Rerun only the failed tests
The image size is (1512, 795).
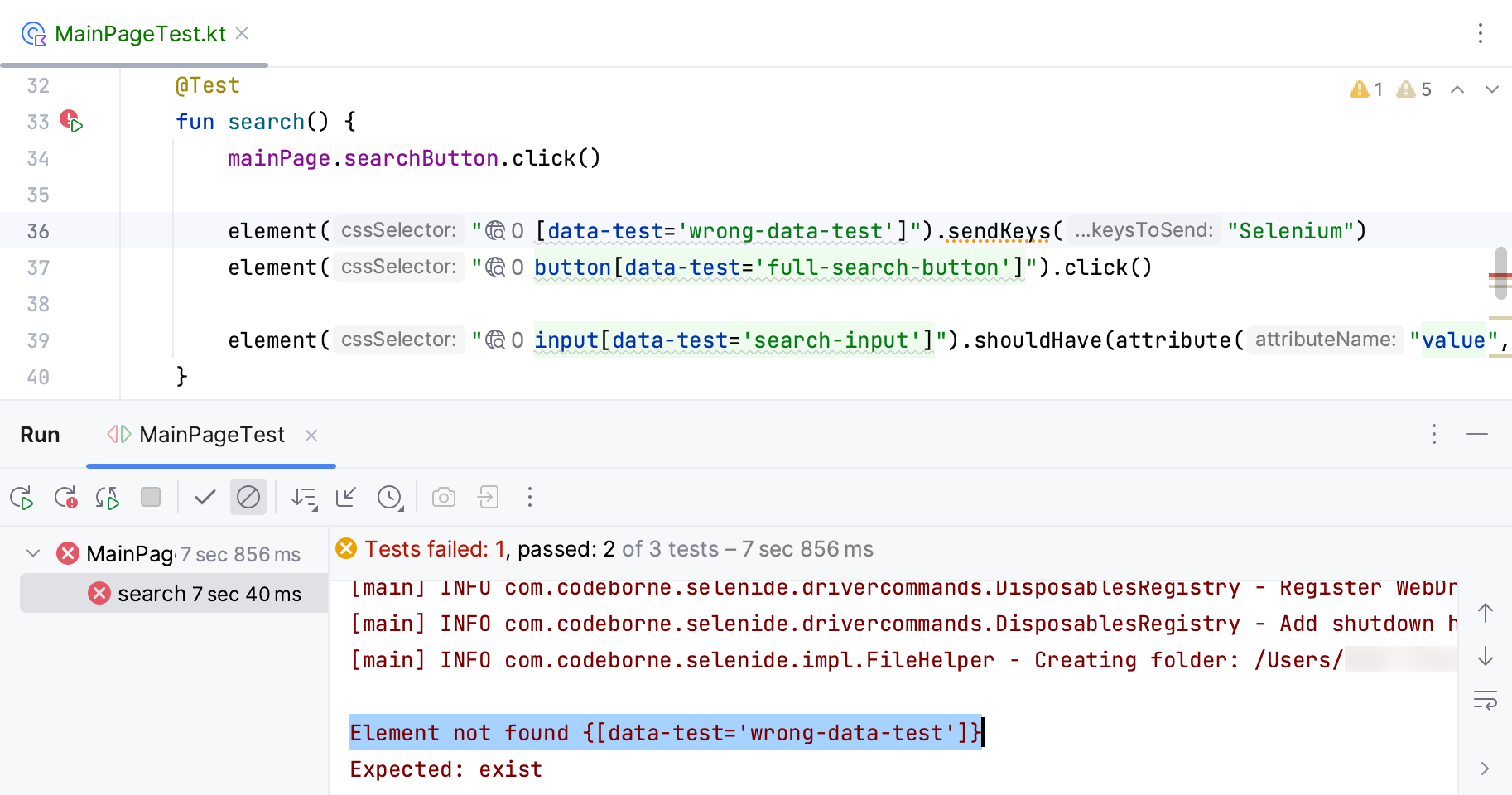coord(65,497)
